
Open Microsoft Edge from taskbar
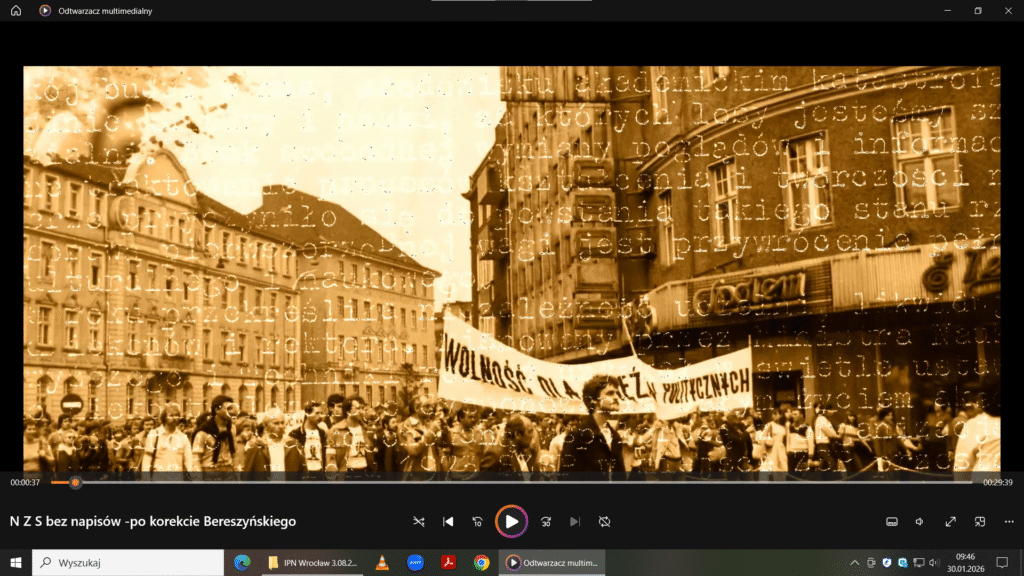tap(241, 563)
